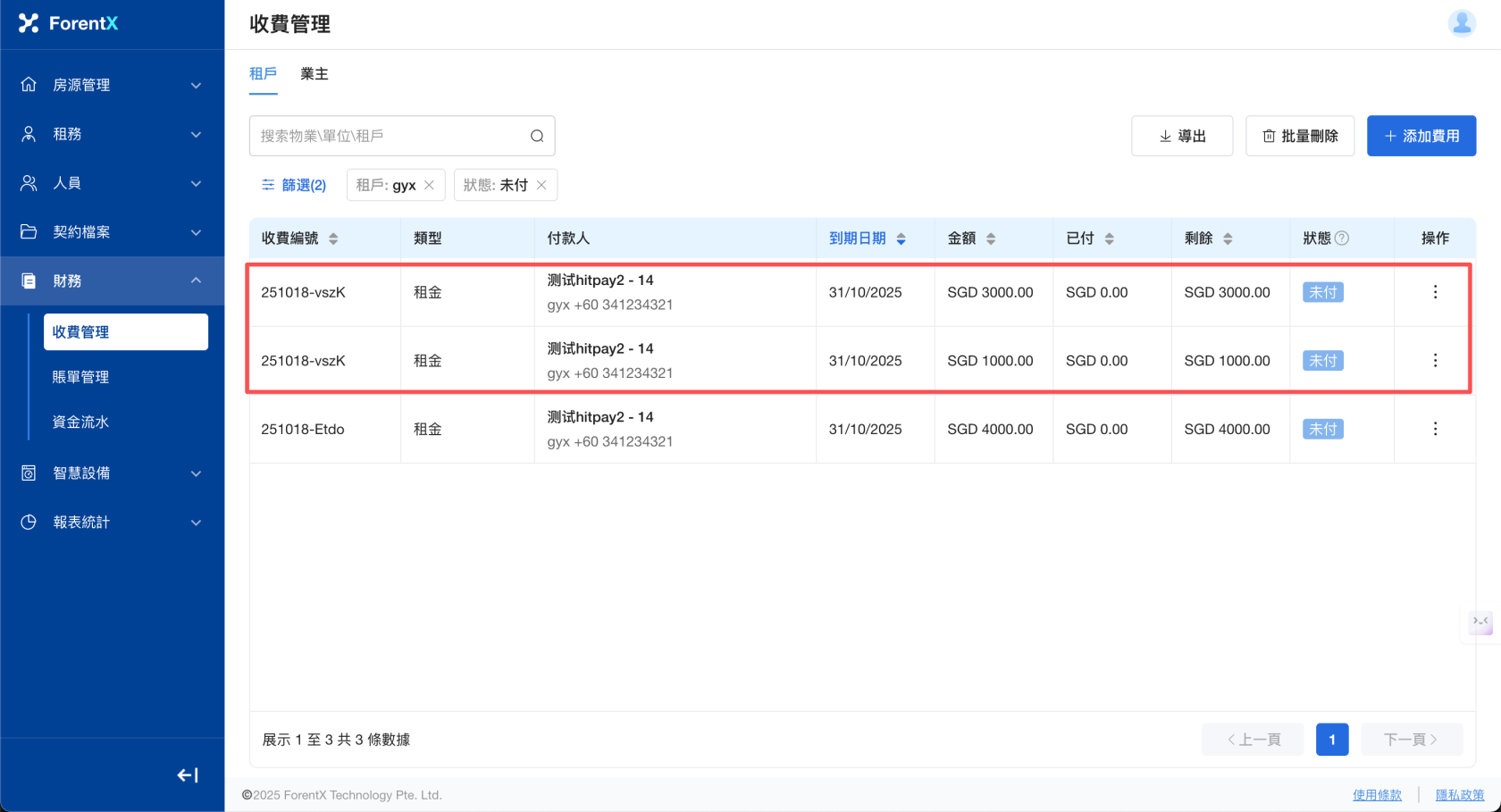Open actions menu for 251018-Etdo row
Viewport: 1501px width, 812px height.
(x=1435, y=429)
